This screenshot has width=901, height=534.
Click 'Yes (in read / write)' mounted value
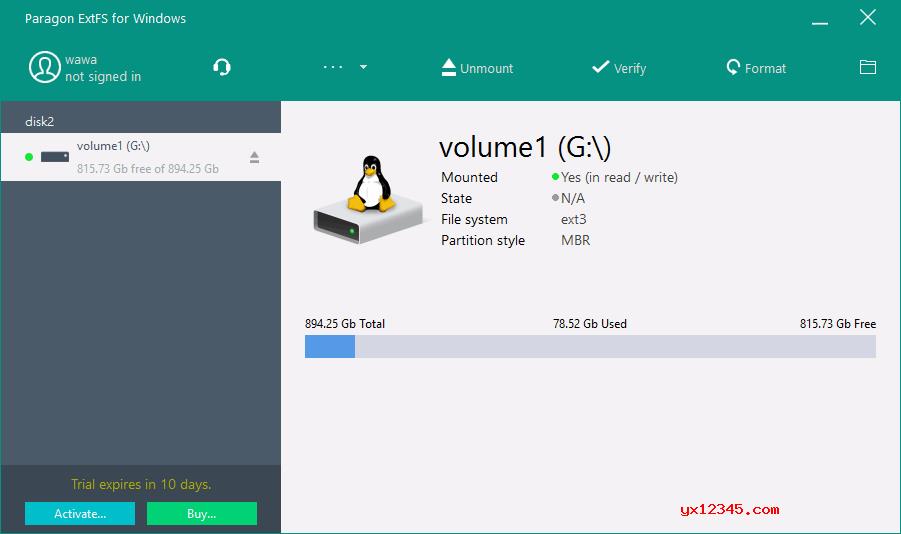(619, 177)
